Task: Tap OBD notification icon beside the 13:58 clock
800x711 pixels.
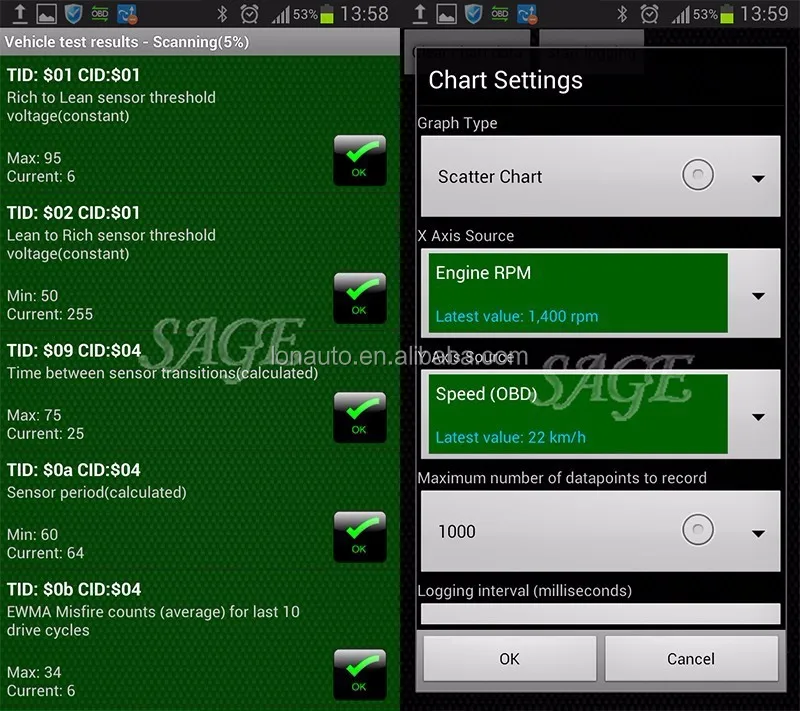Action: (x=99, y=14)
